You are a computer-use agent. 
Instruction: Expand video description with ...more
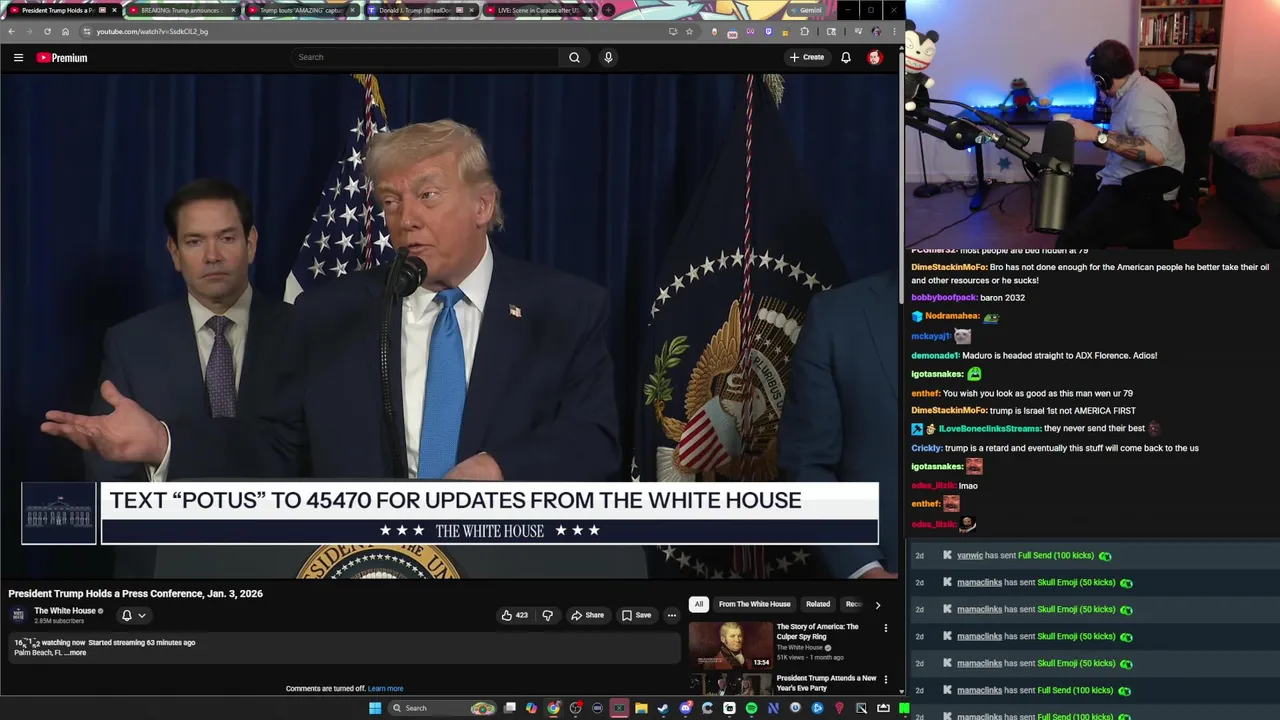tap(75, 653)
